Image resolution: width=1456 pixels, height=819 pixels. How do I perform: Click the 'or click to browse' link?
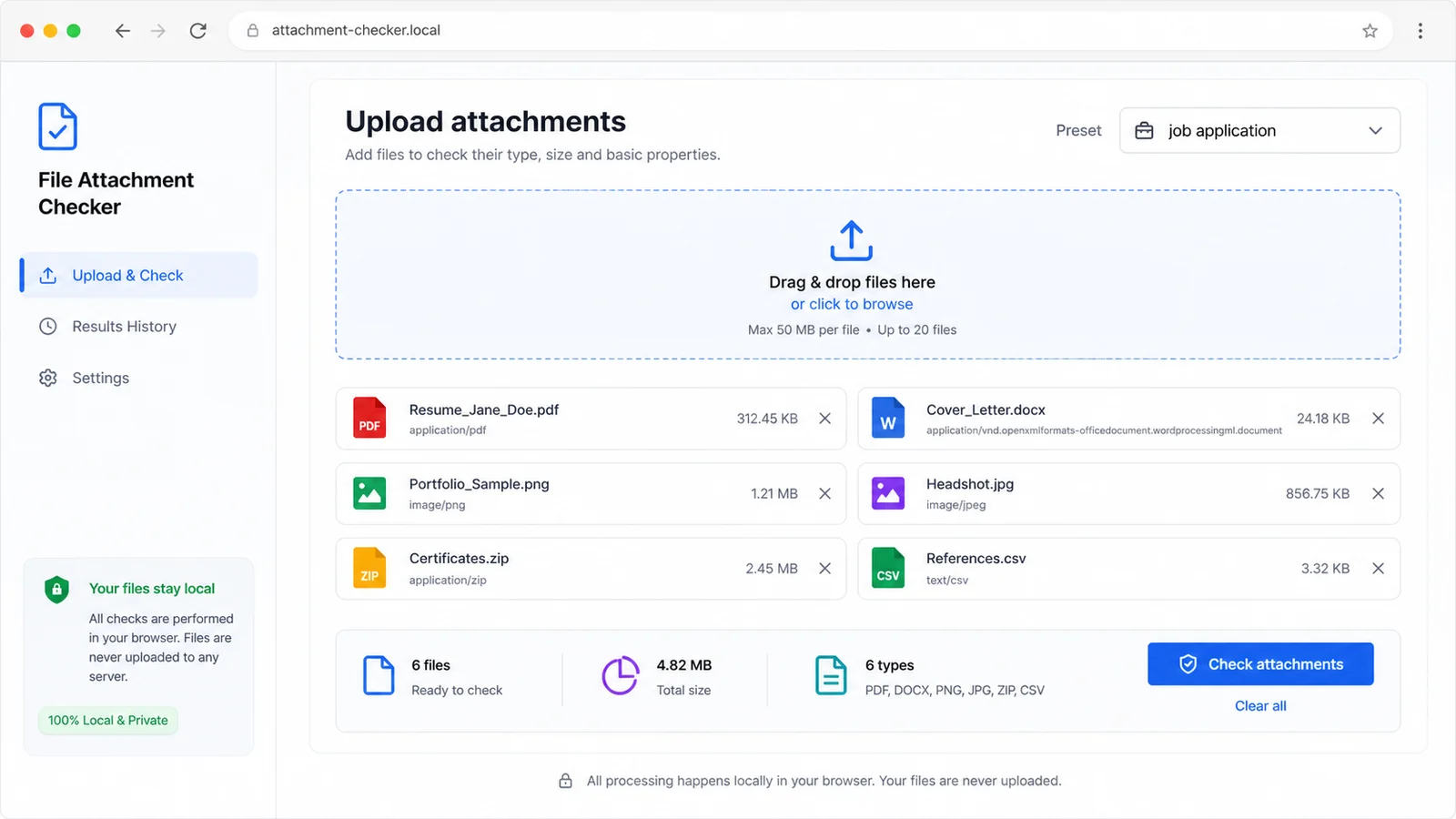click(851, 304)
